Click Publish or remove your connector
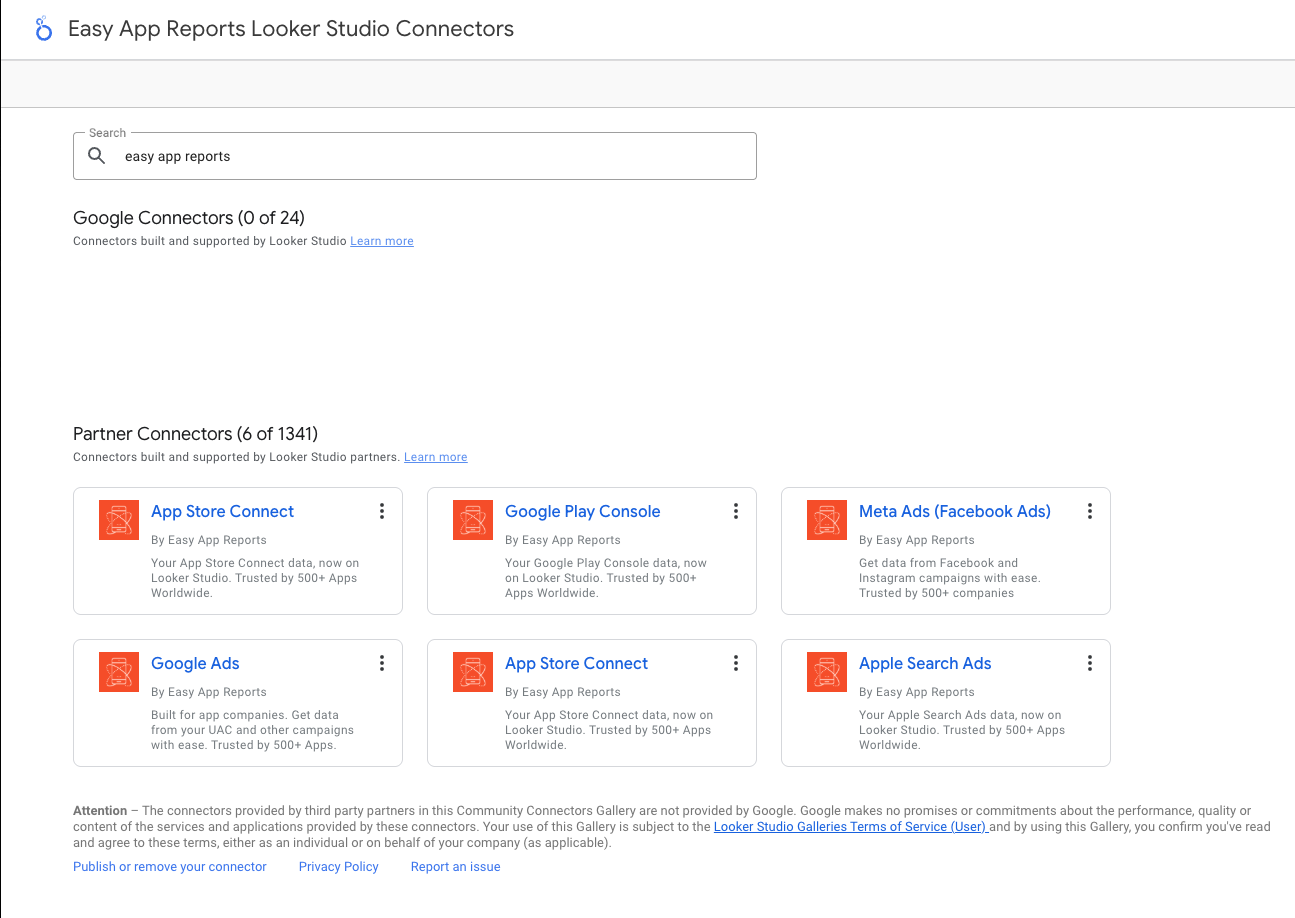The width and height of the screenshot is (1295, 918). coord(170,867)
